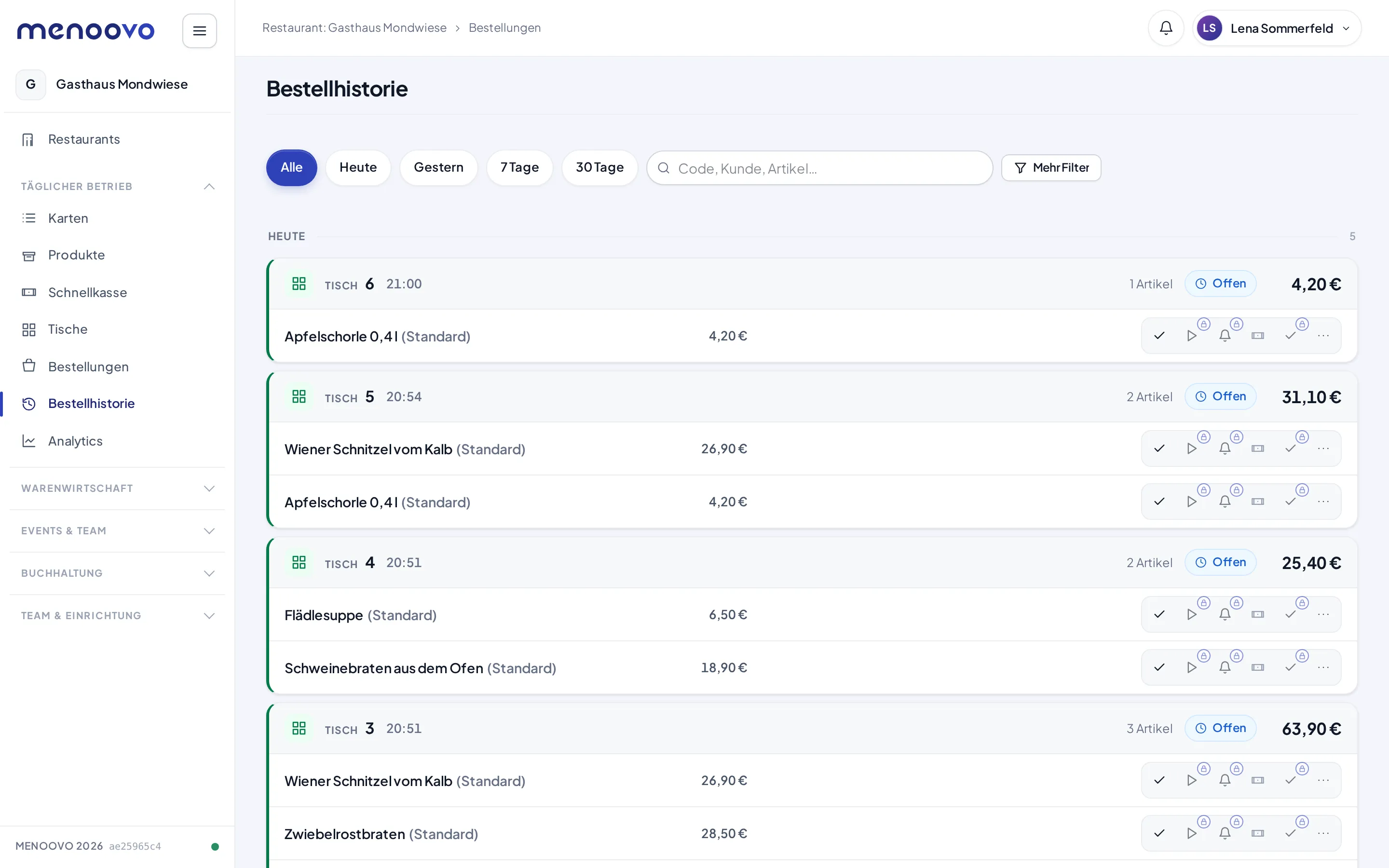
Task: Click black checkmark in Tisch 6 Apfelschorle row
Action: (x=1159, y=336)
